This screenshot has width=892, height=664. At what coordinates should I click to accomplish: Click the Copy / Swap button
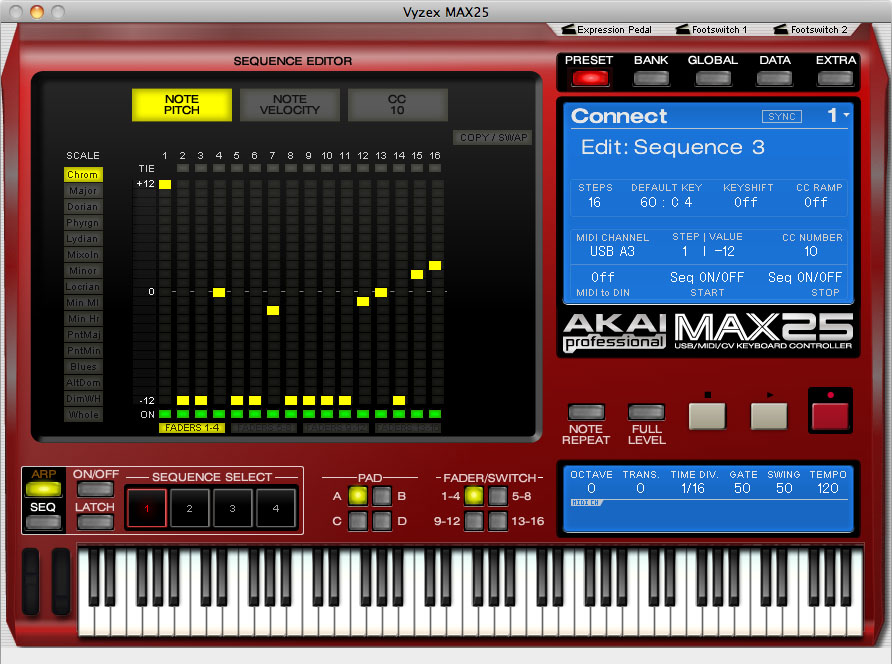click(493, 138)
